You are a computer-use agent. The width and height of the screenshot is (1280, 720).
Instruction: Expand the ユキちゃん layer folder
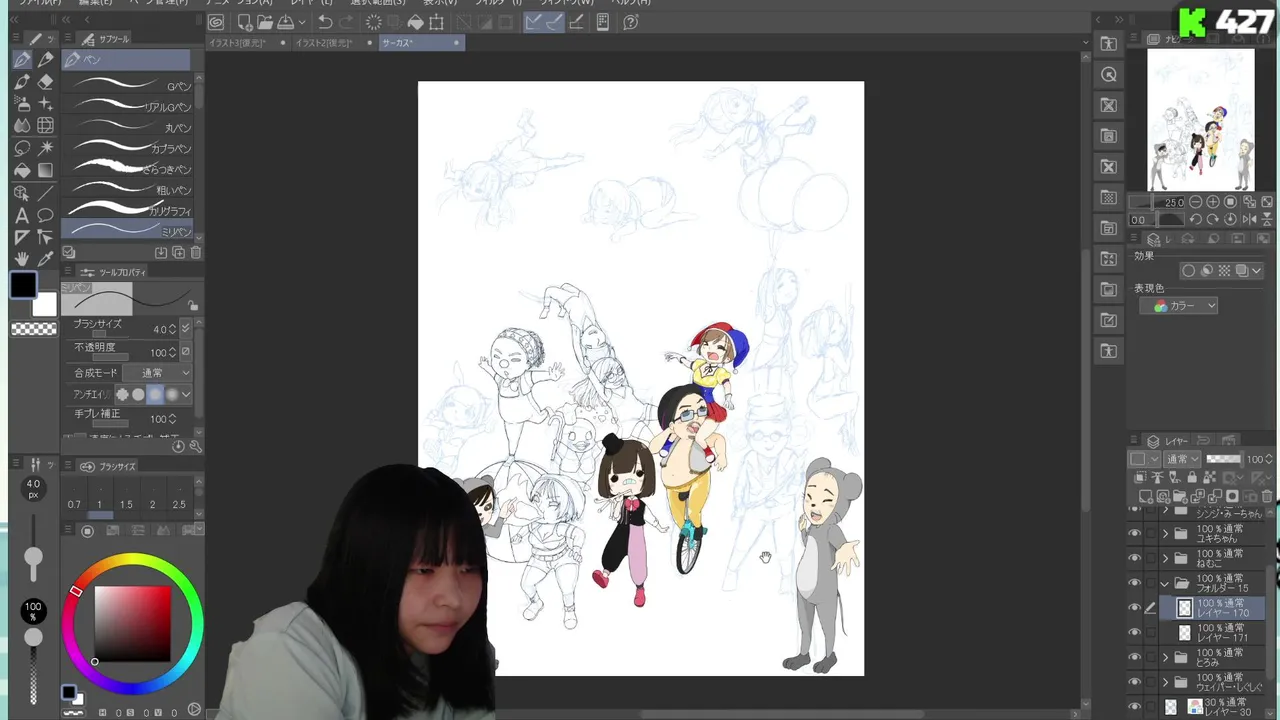click(1165, 534)
